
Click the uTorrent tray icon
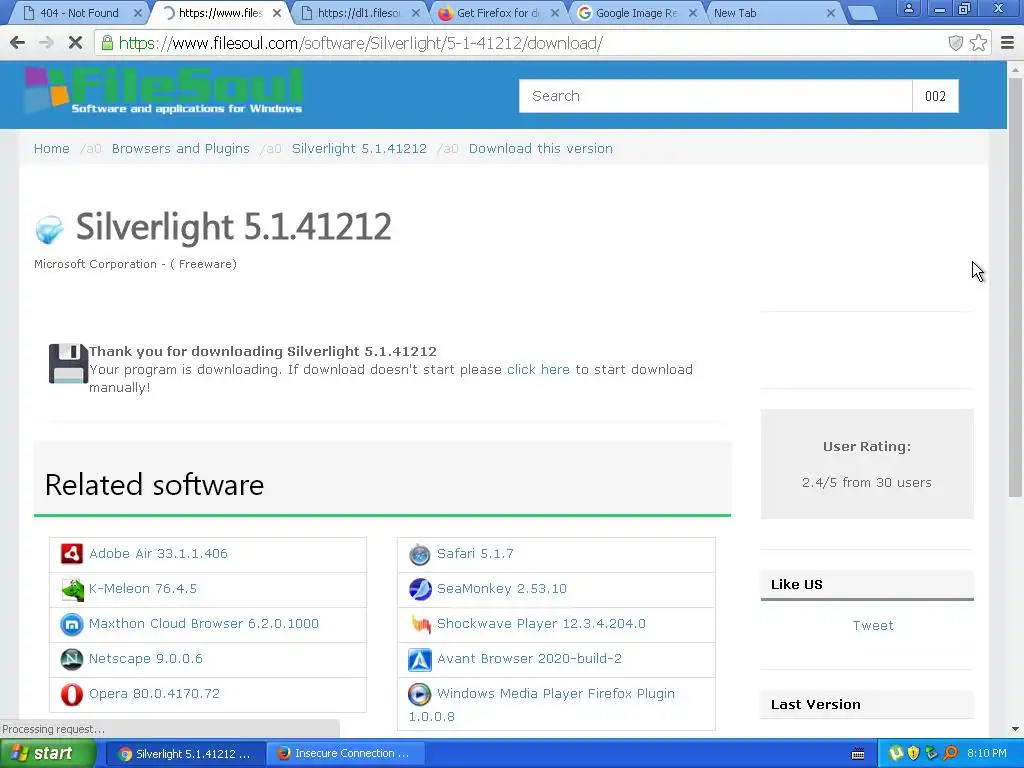pyautogui.click(x=896, y=754)
